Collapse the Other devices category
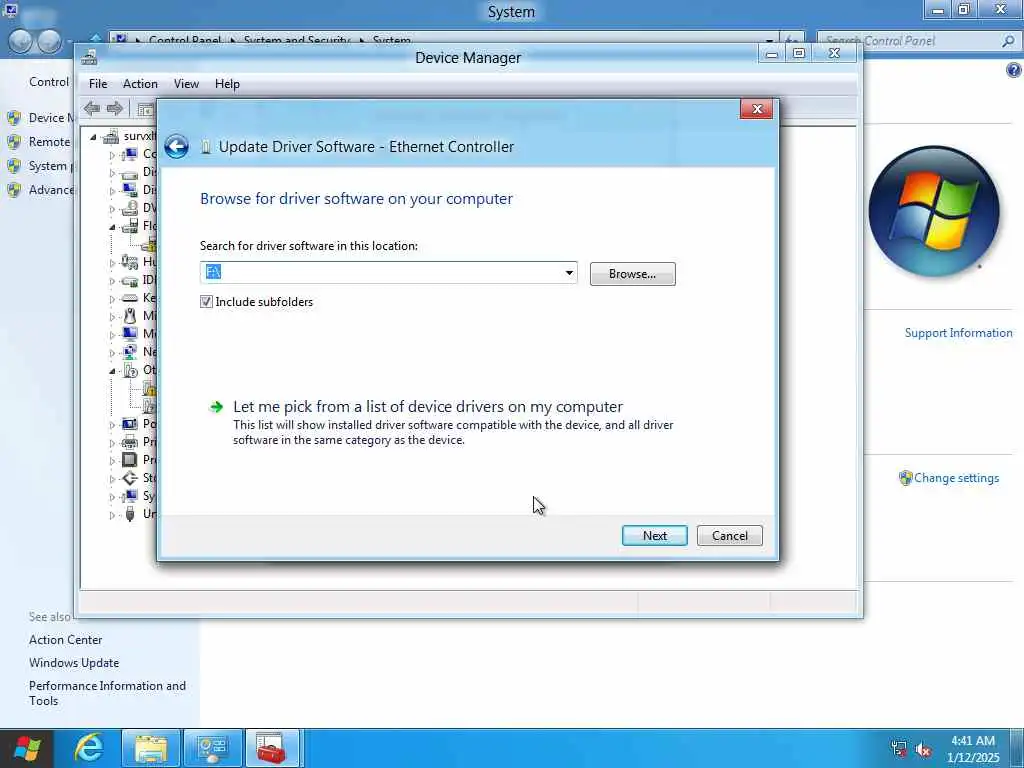1024x768 pixels. coord(112,370)
